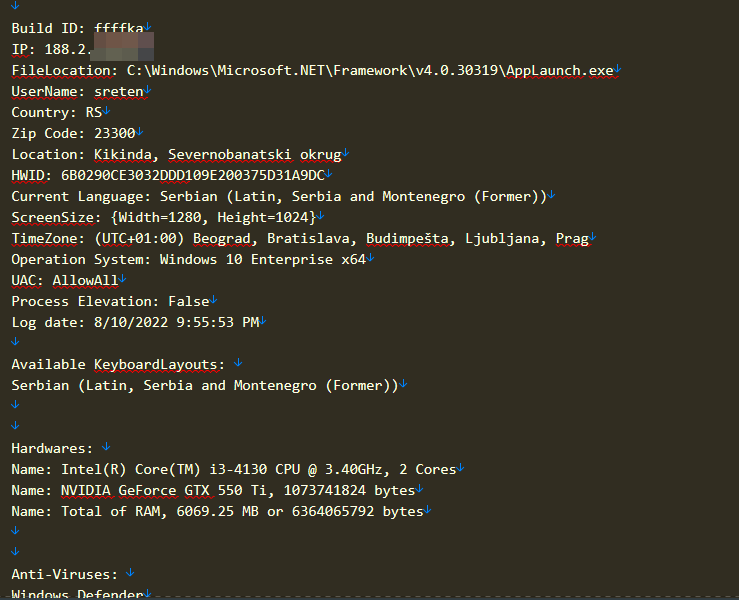Click the UAC: AllowAll line
The image size is (739, 600).
(65, 280)
